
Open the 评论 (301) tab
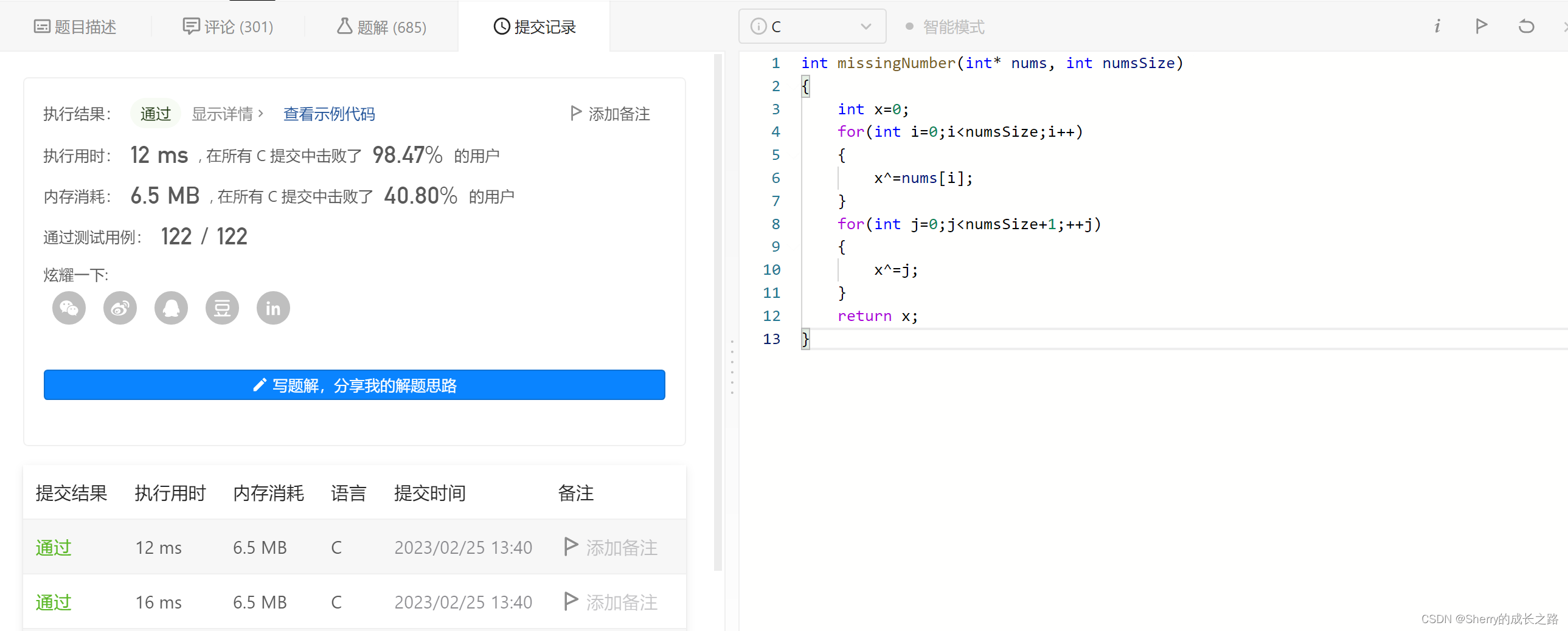228,27
